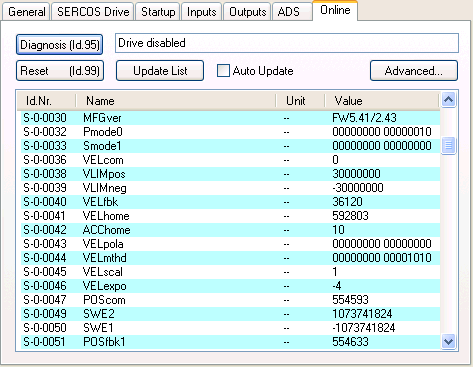Click the value 554593
This screenshot has width=473, height=367.
[x=350, y=300]
